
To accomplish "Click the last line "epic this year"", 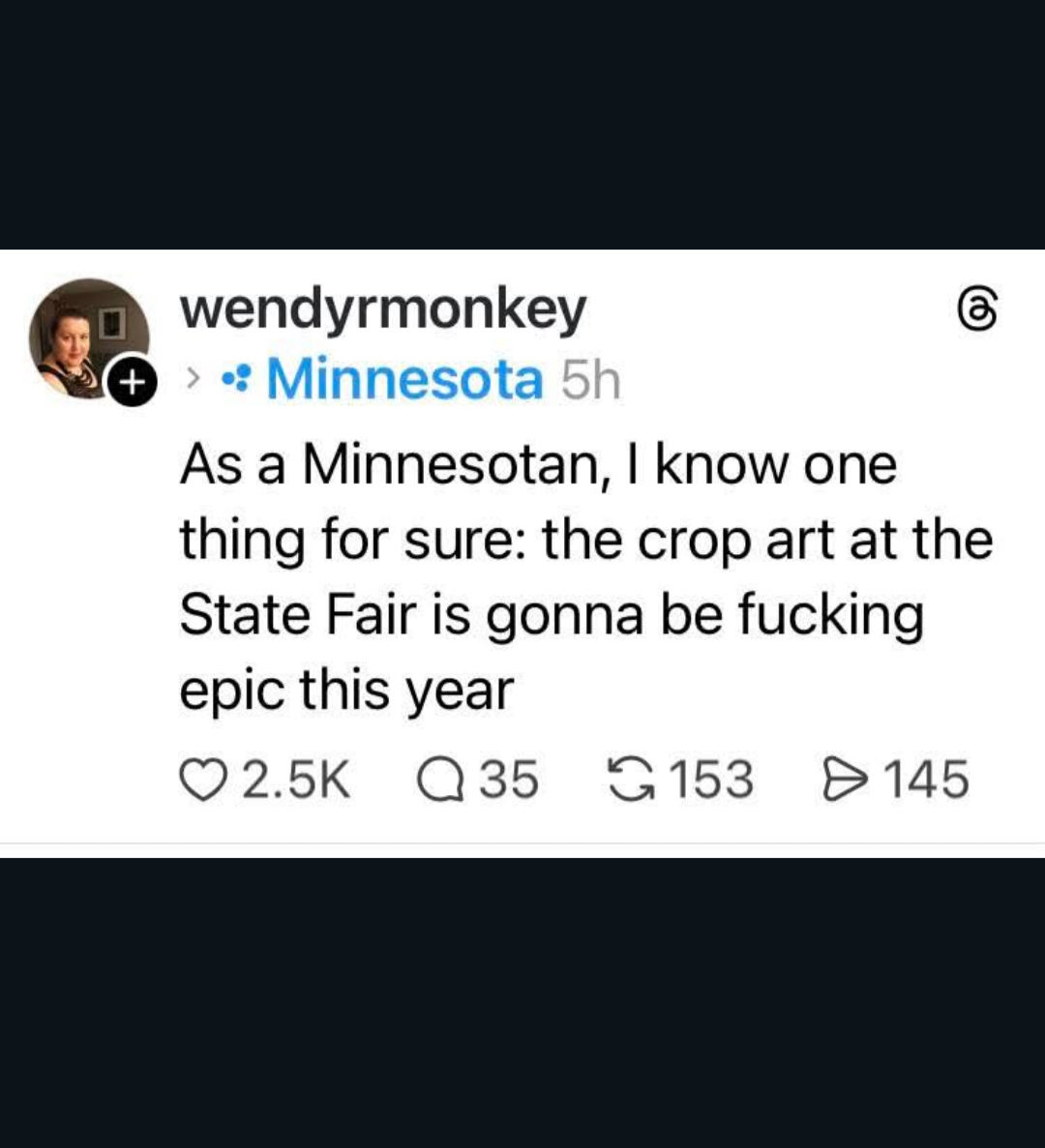I will [x=346, y=691].
